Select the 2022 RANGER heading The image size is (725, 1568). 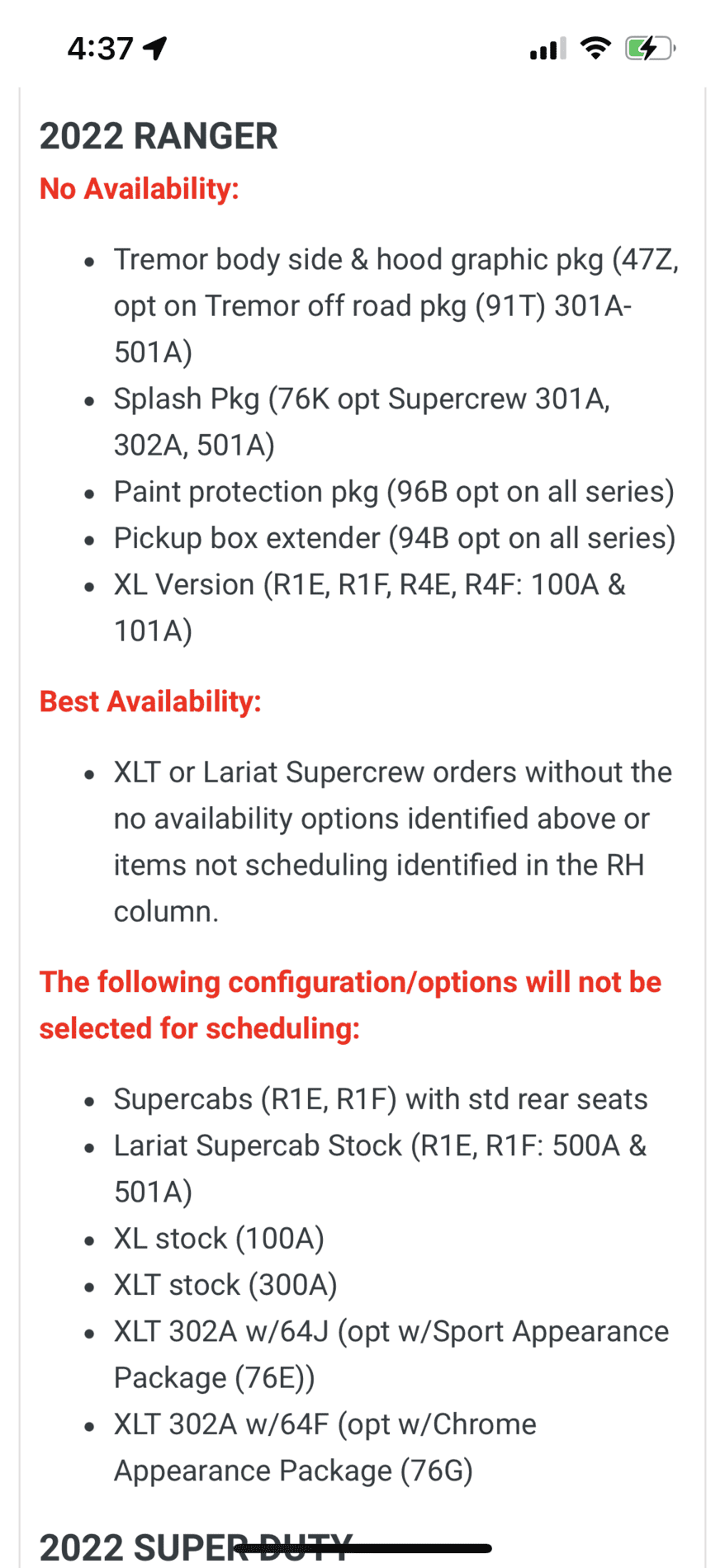[159, 136]
